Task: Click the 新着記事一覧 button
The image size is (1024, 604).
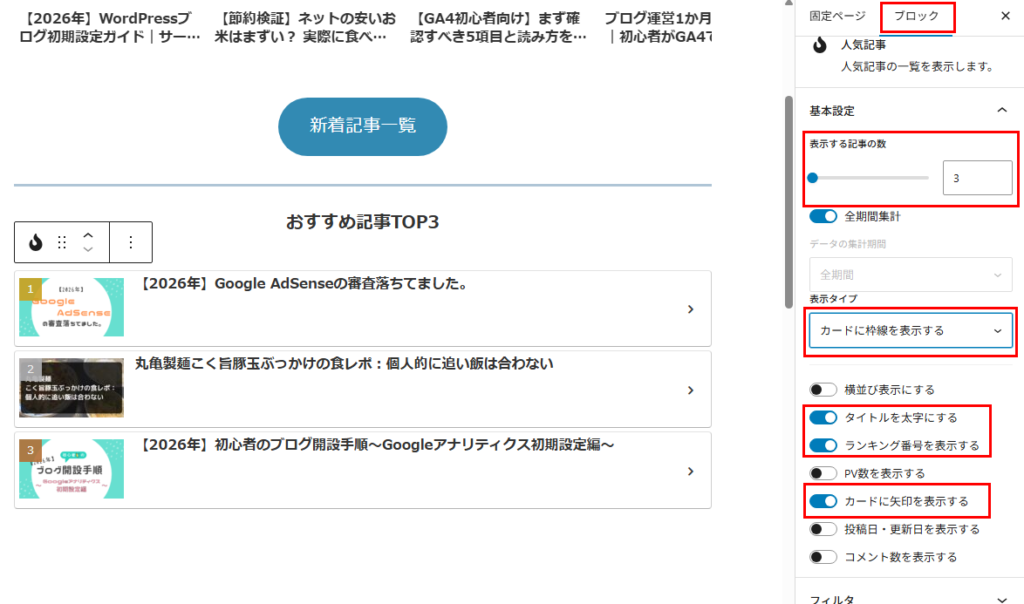Action: [362, 126]
